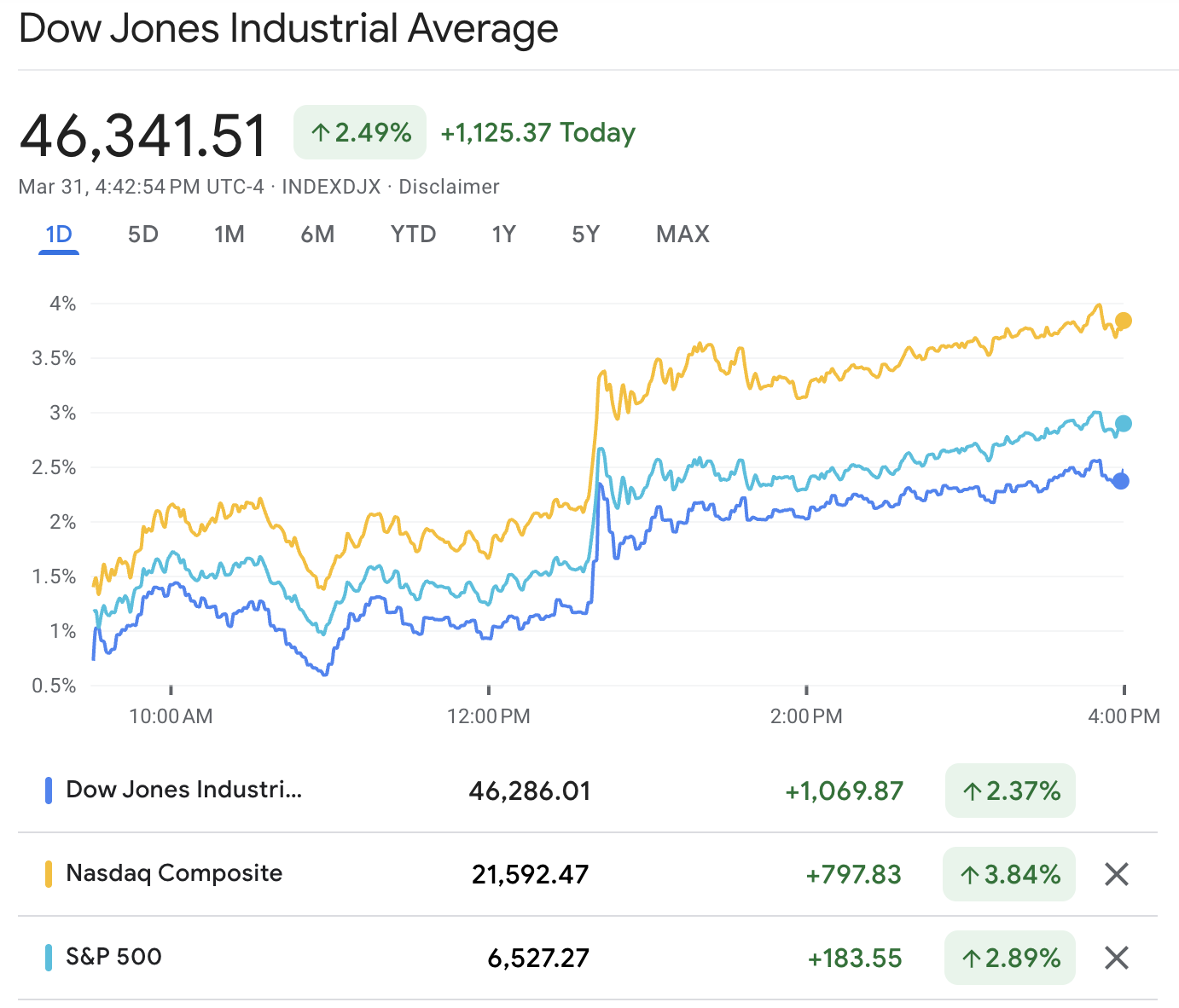Click the Nasdaq Composite row label
This screenshot has width=1179, height=1008.
click(174, 874)
